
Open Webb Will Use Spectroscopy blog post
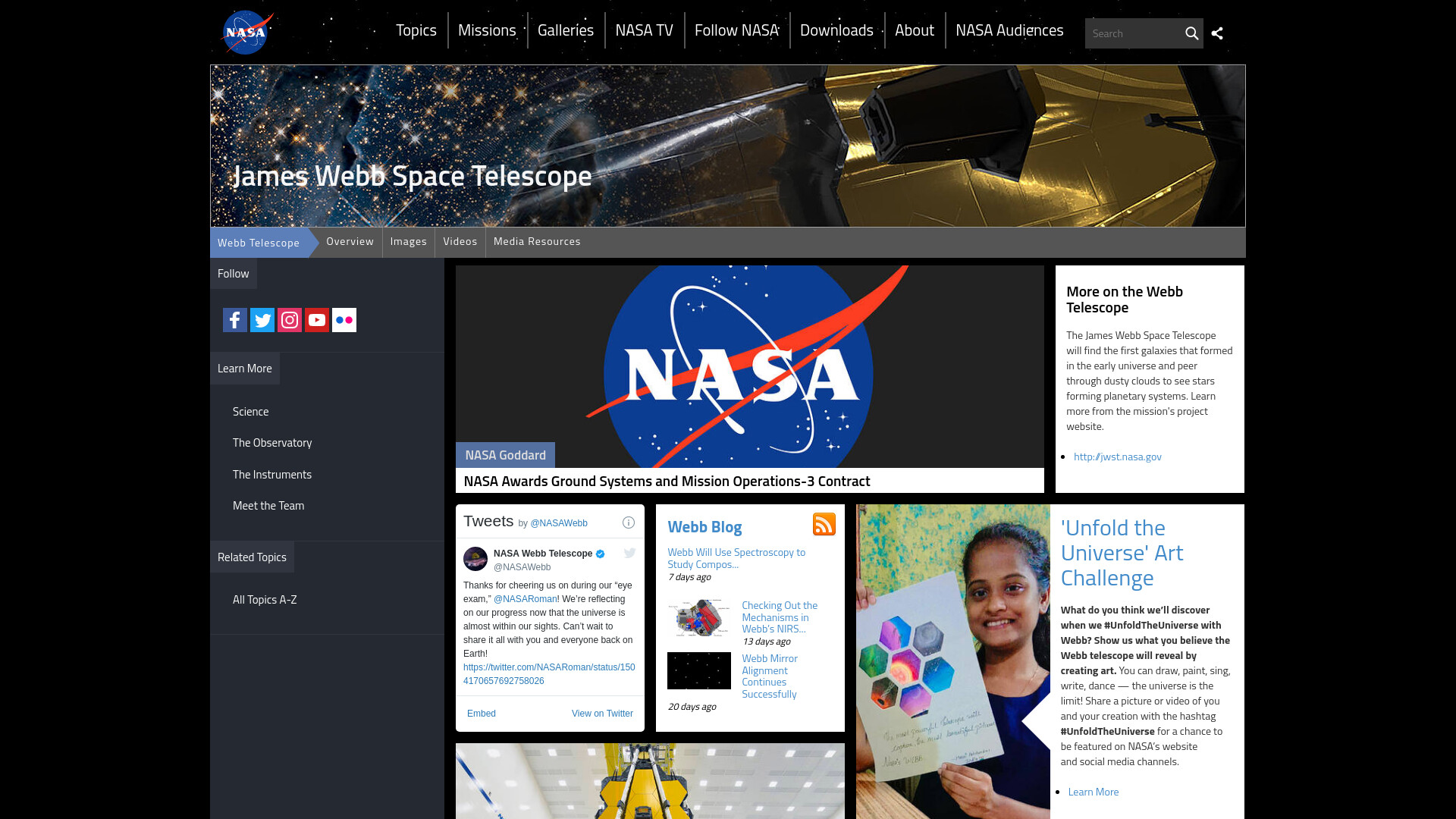coord(736,558)
